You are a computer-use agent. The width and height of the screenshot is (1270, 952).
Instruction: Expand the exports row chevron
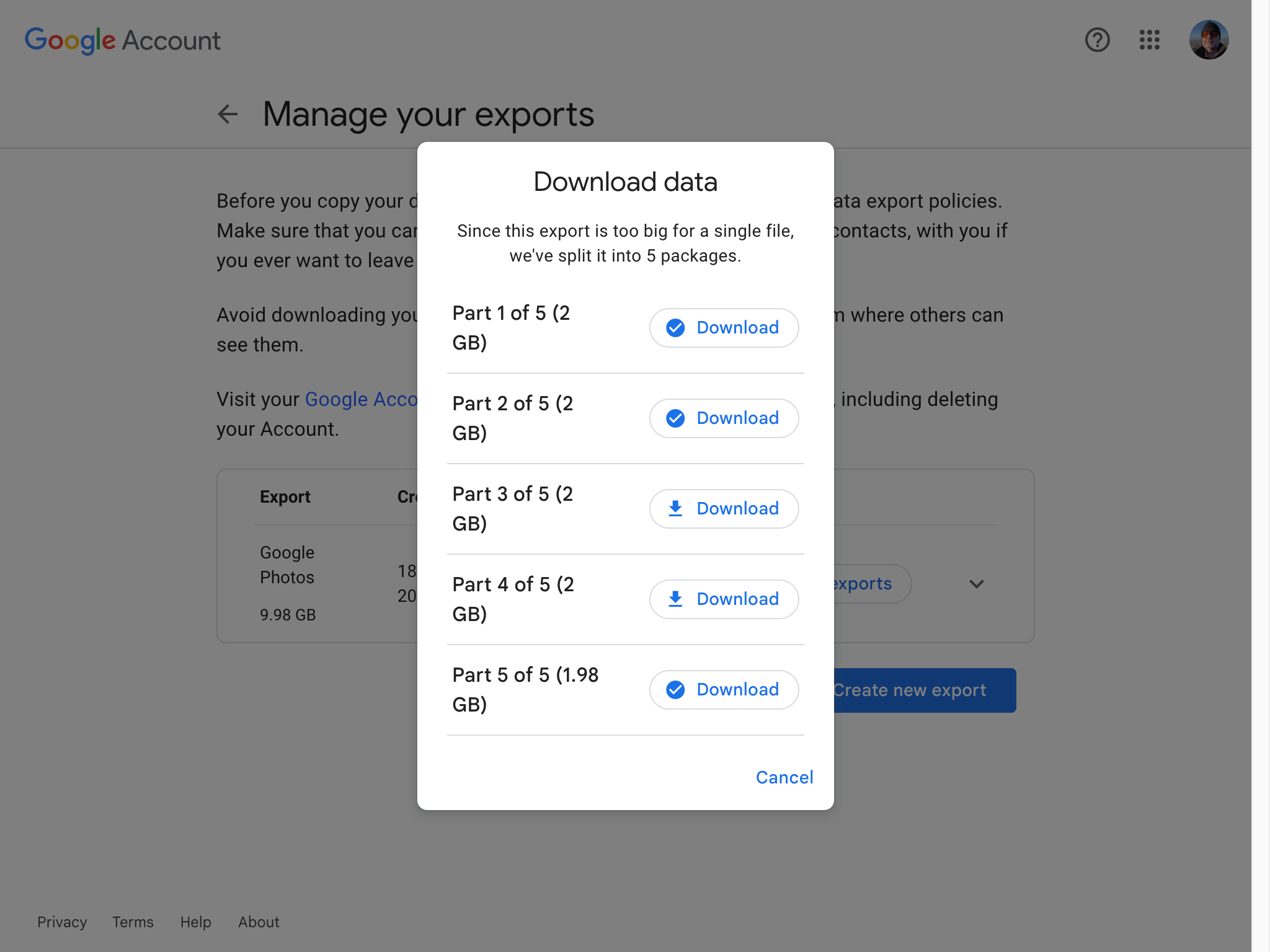(x=975, y=583)
